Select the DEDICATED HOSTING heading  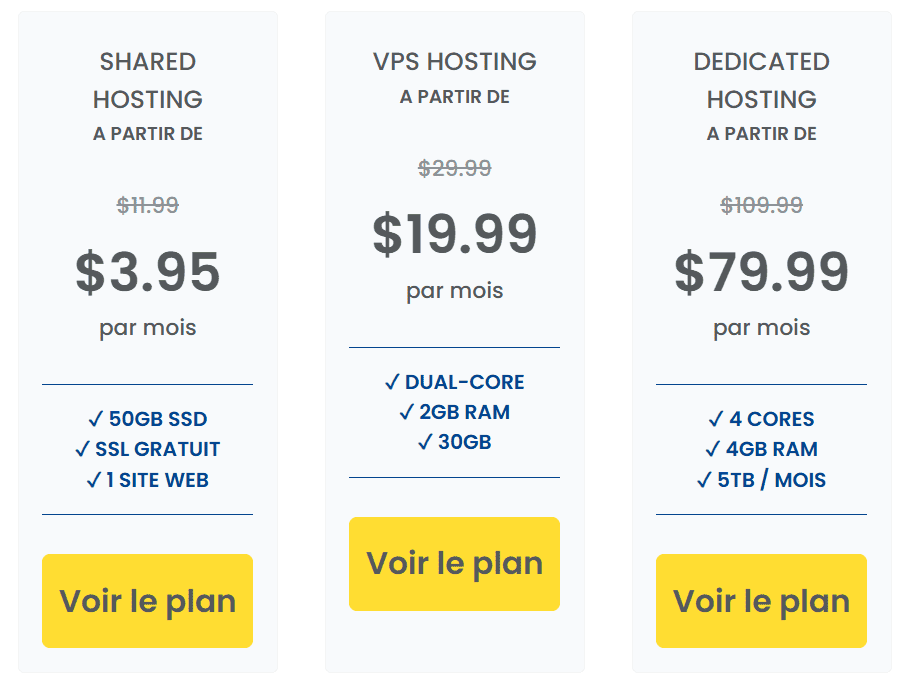coord(761,80)
